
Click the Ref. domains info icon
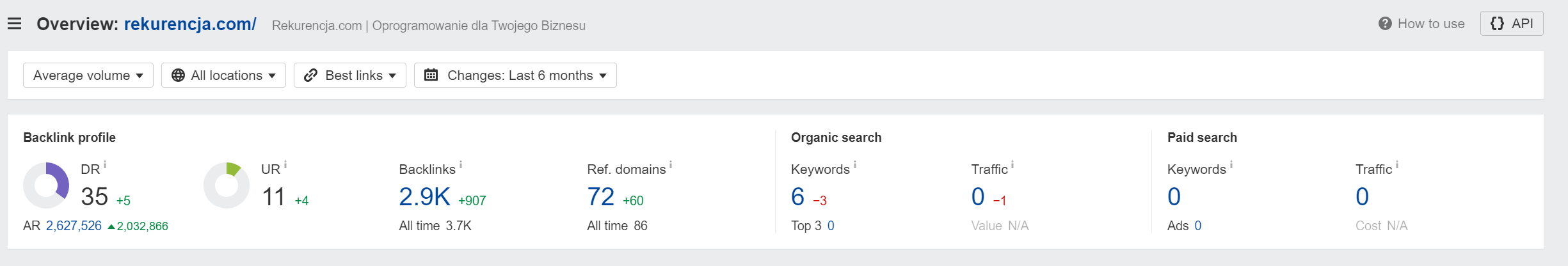(x=671, y=165)
